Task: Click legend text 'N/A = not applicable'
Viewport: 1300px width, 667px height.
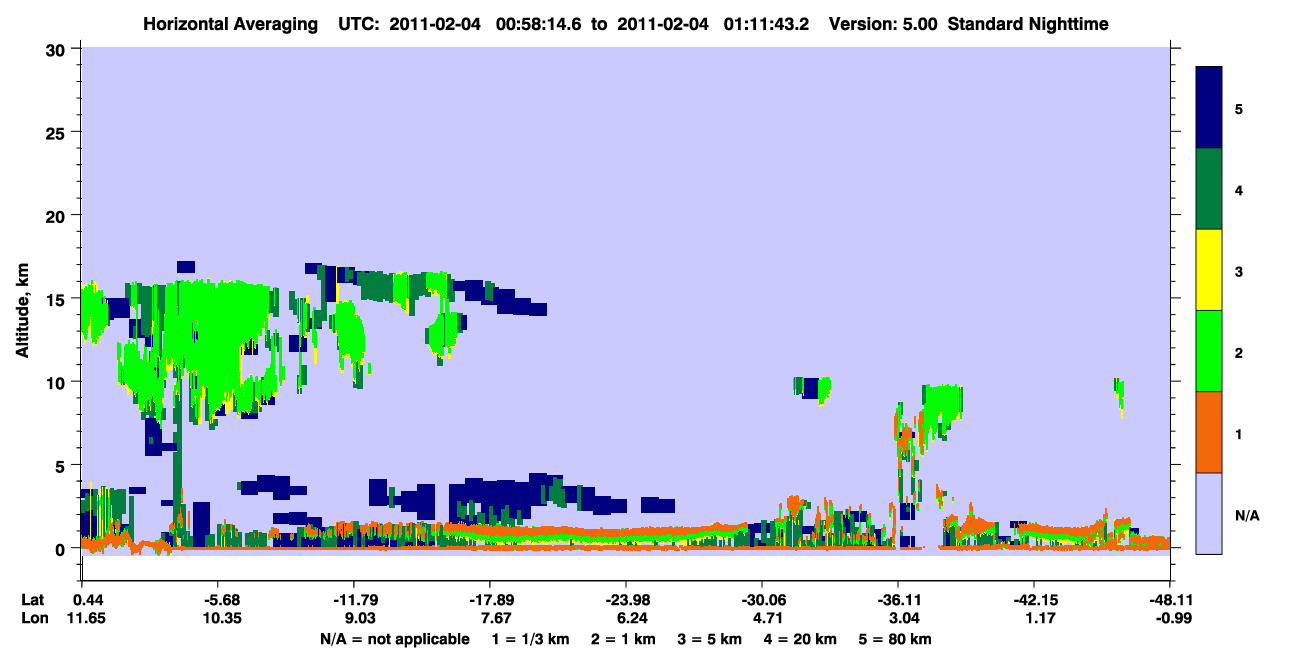Action: pos(394,639)
